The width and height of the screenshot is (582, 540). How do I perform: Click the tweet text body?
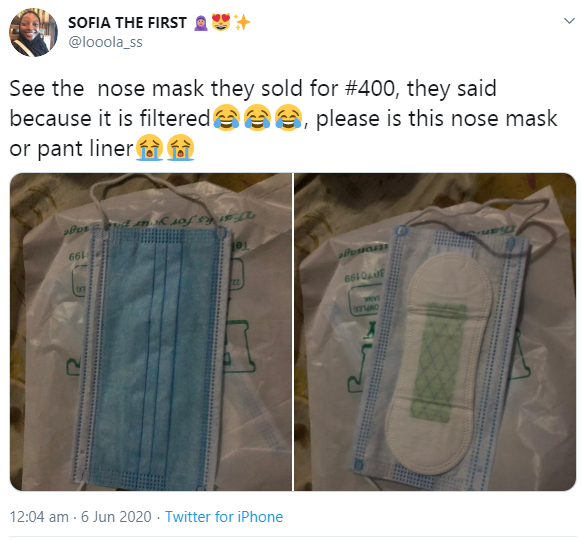coord(284,119)
